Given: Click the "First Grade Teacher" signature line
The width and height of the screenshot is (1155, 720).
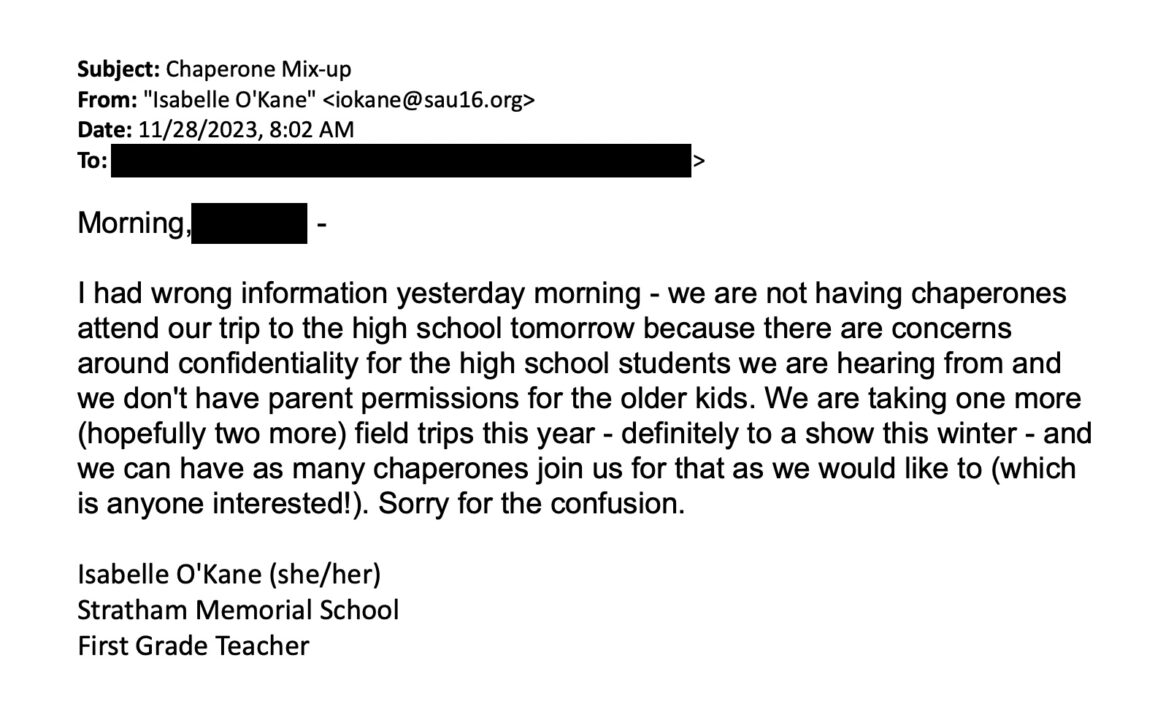Looking at the screenshot, I should 193,644.
